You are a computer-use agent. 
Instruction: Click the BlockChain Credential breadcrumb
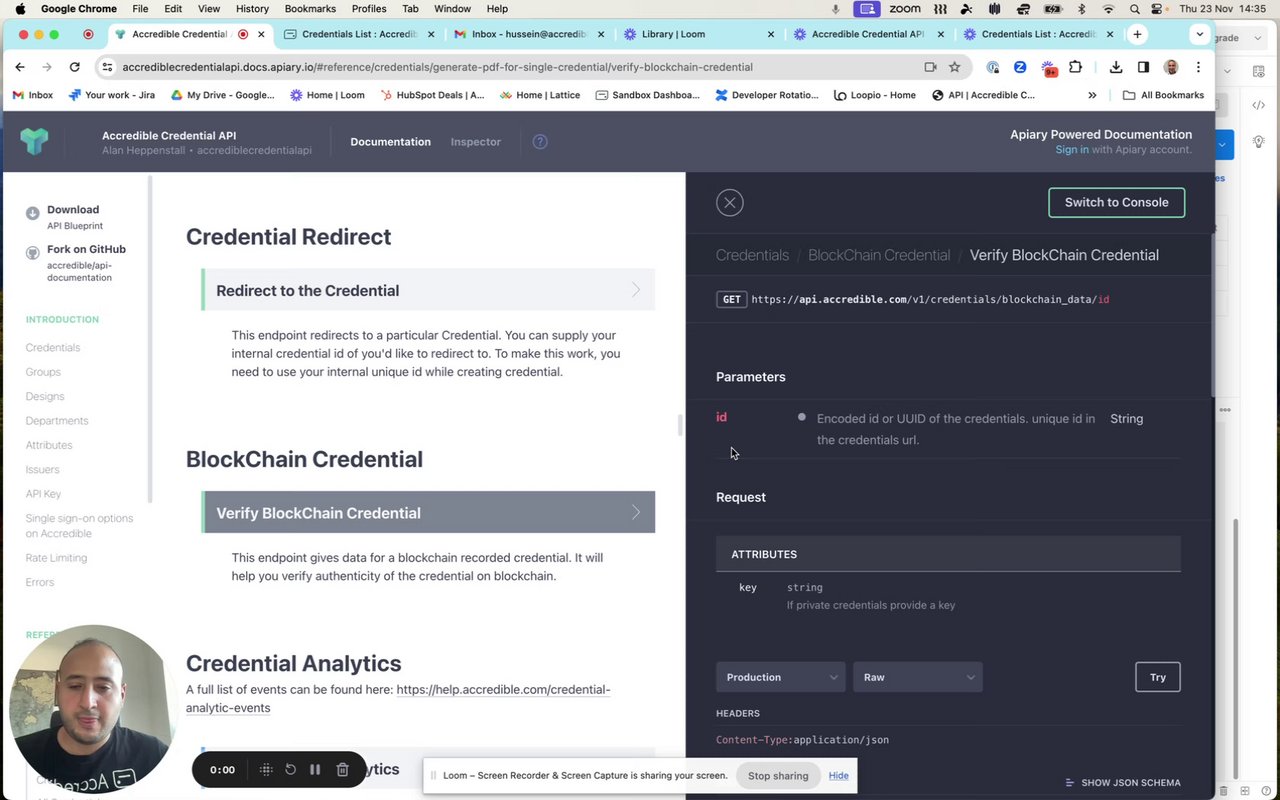[879, 255]
